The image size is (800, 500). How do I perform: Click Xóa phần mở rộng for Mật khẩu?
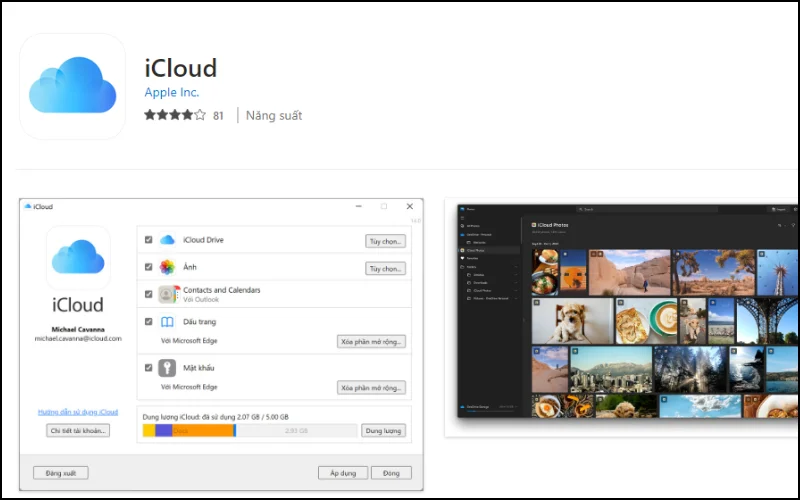[371, 388]
